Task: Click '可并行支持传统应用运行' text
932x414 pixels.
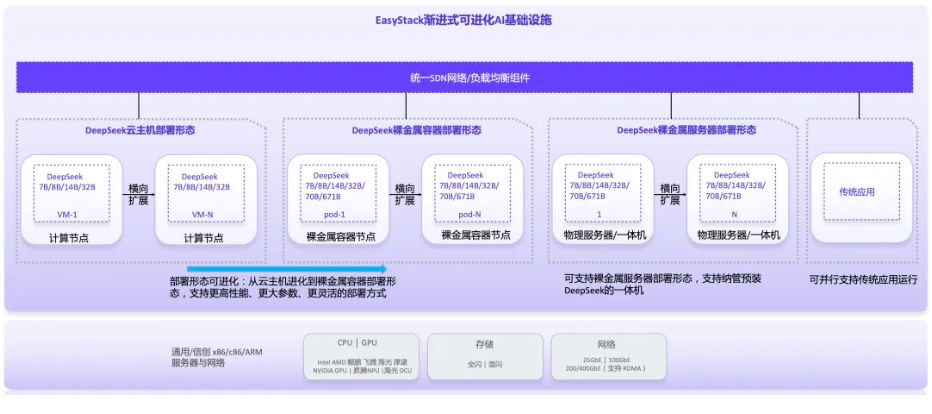Action: pyautogui.click(x=864, y=279)
